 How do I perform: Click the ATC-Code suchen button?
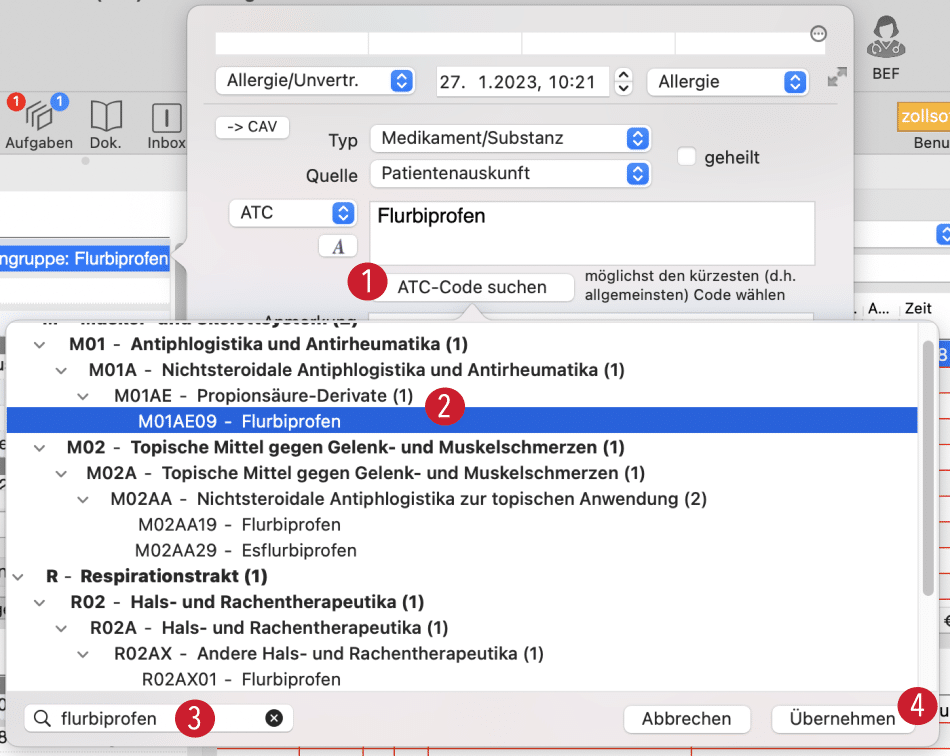(x=472, y=287)
